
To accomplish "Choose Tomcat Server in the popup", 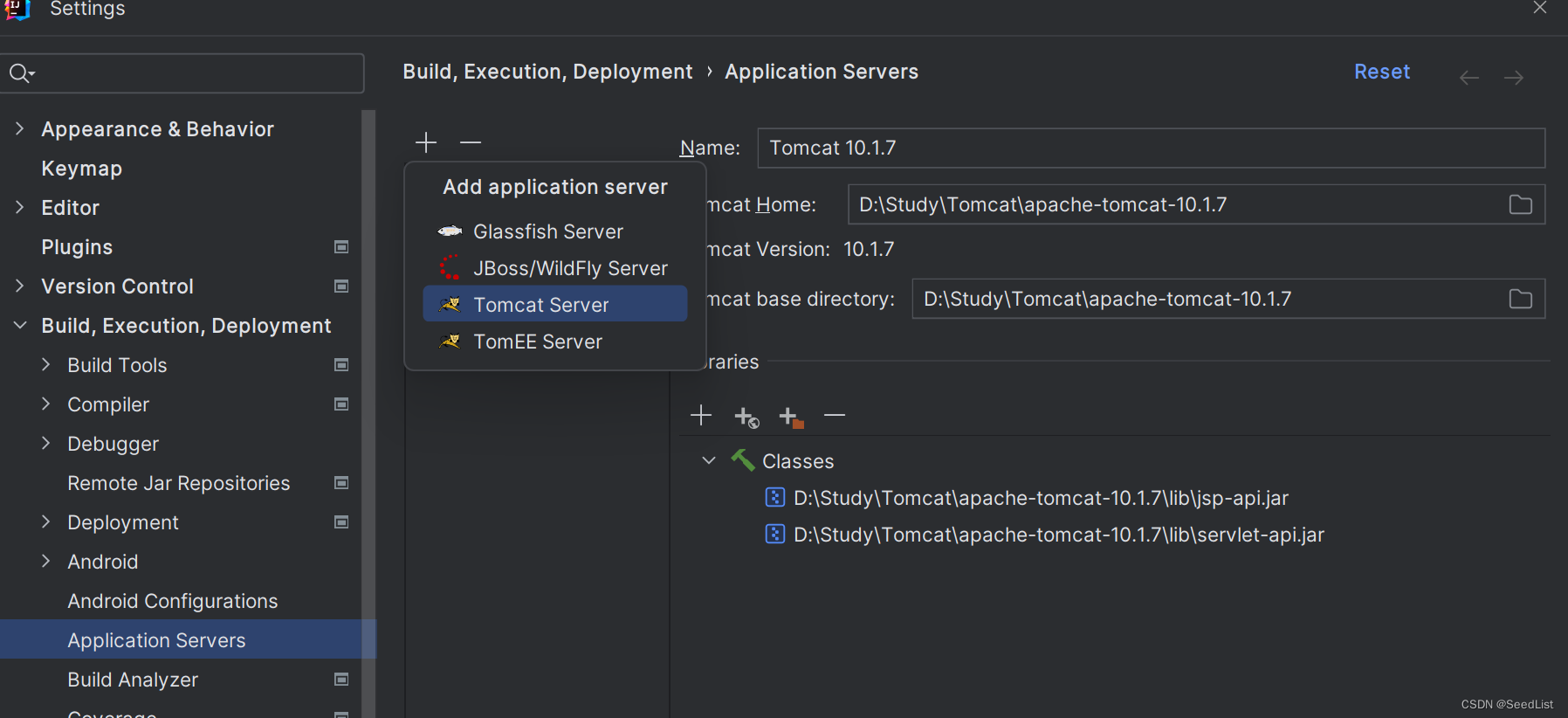I will [555, 304].
